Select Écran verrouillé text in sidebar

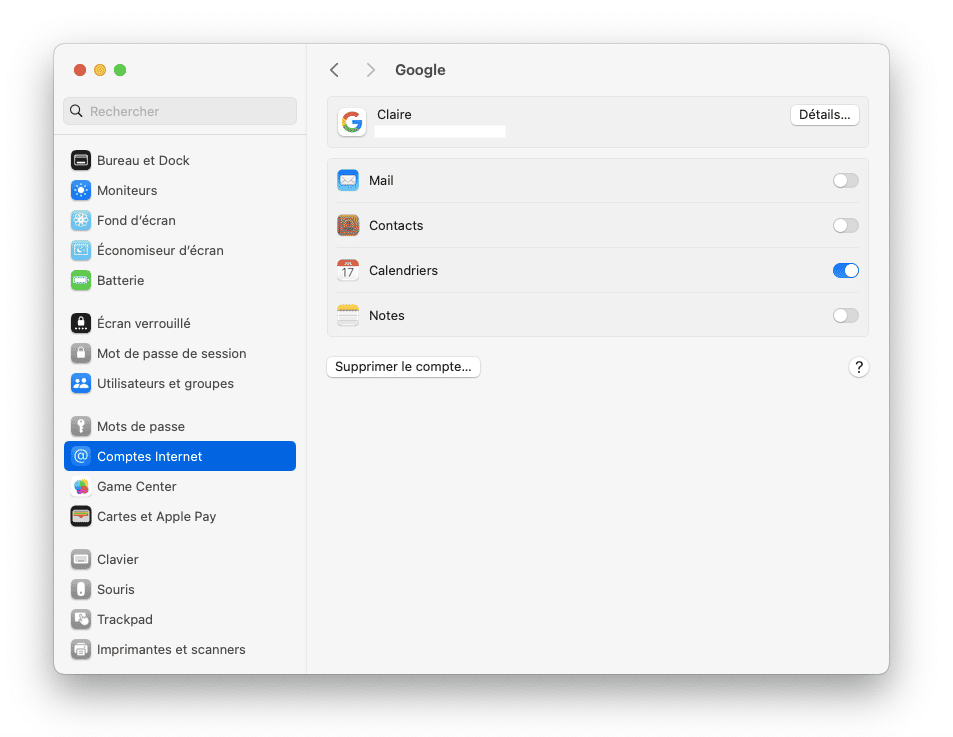tap(143, 323)
